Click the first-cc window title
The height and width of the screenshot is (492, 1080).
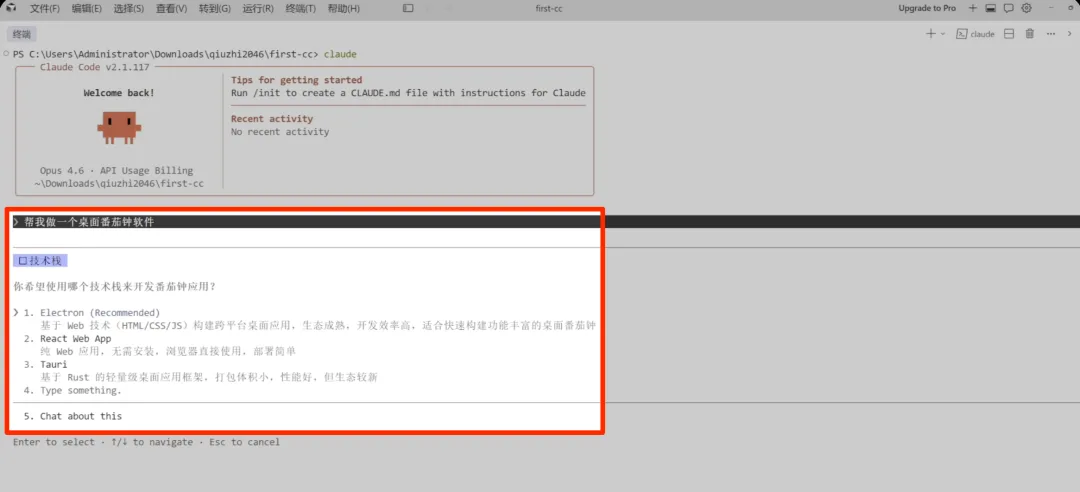click(550, 8)
